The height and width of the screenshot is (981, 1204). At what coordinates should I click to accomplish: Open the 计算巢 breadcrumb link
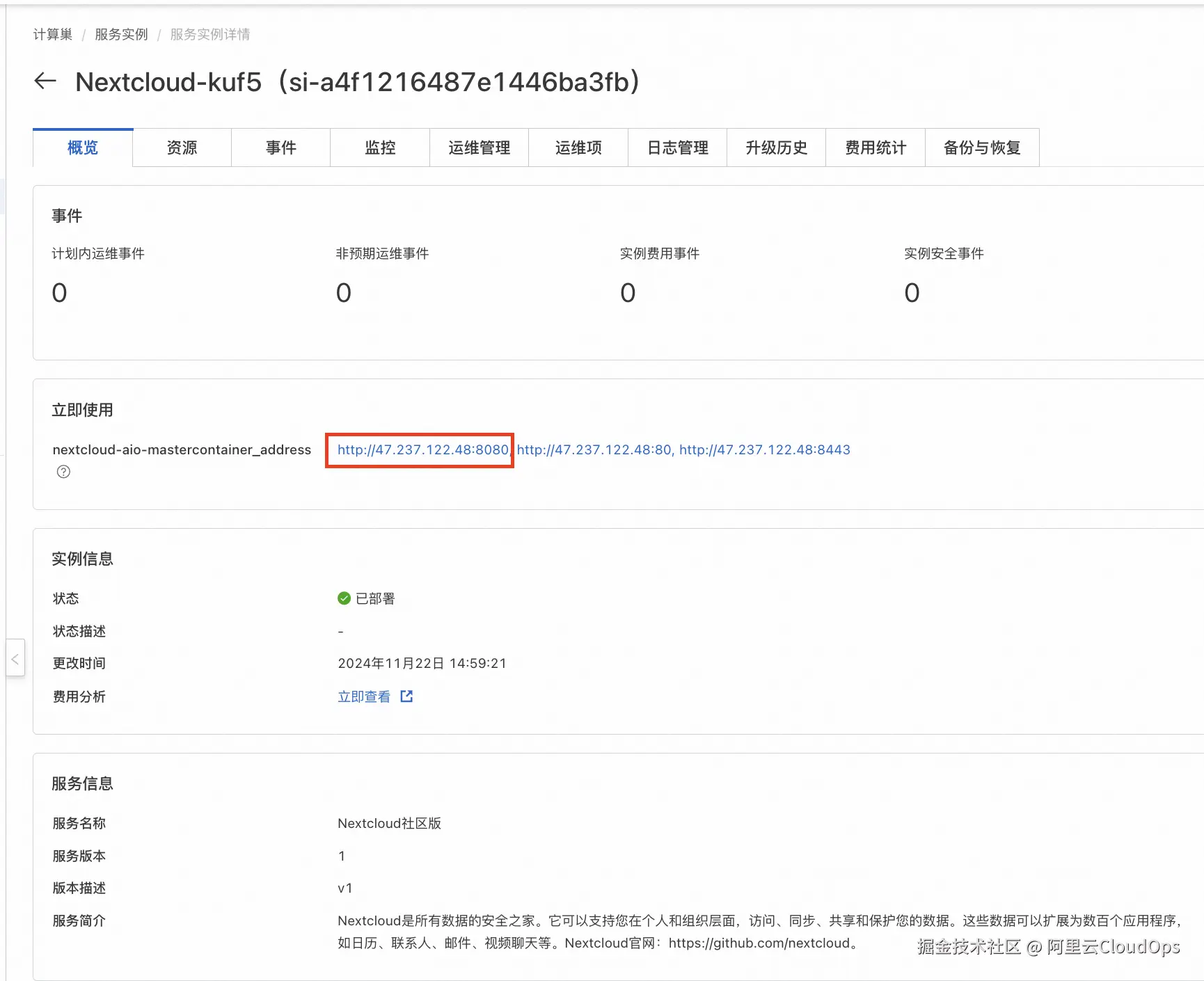click(53, 34)
